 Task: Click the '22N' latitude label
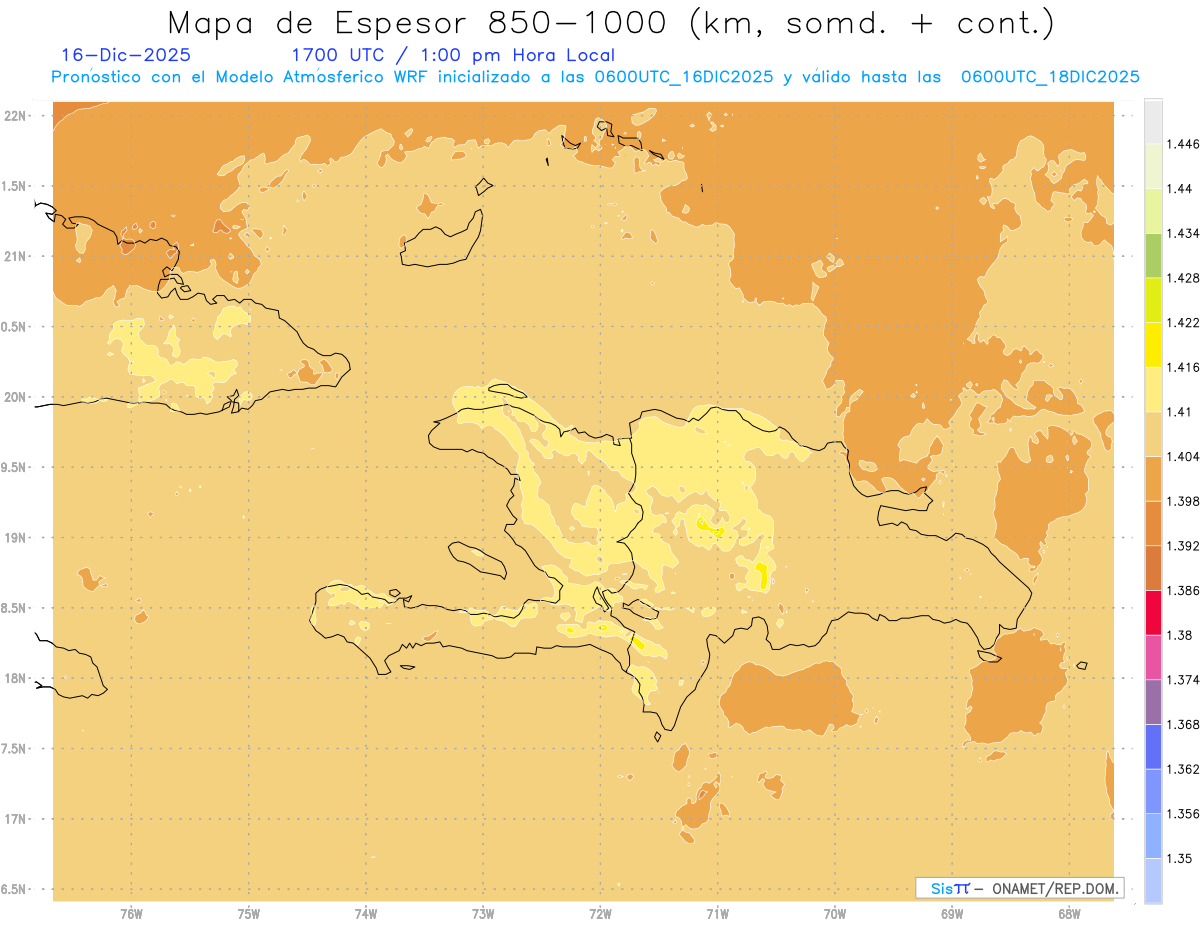16,115
